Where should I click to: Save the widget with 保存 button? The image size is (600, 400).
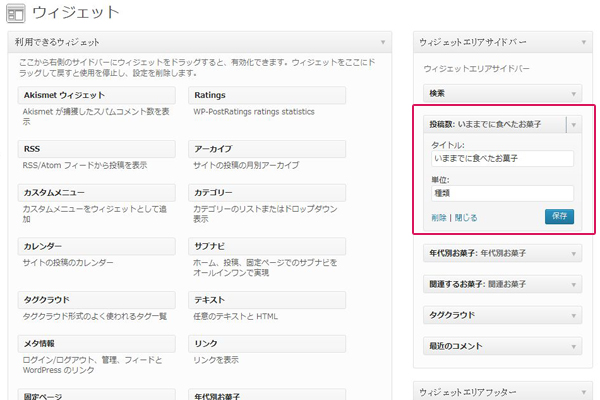pos(559,216)
